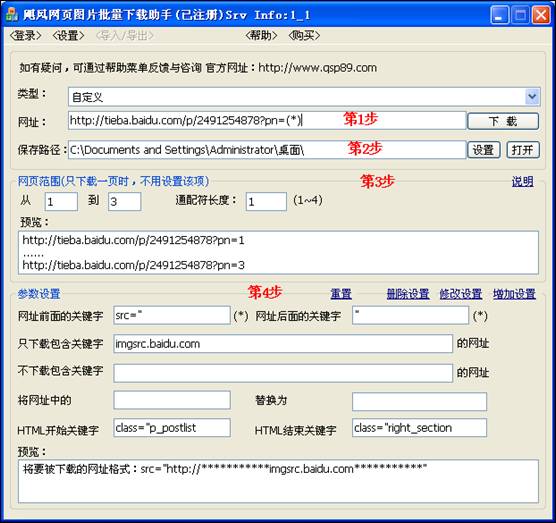Open the 说明 link
The image size is (556, 523).
coord(522,182)
